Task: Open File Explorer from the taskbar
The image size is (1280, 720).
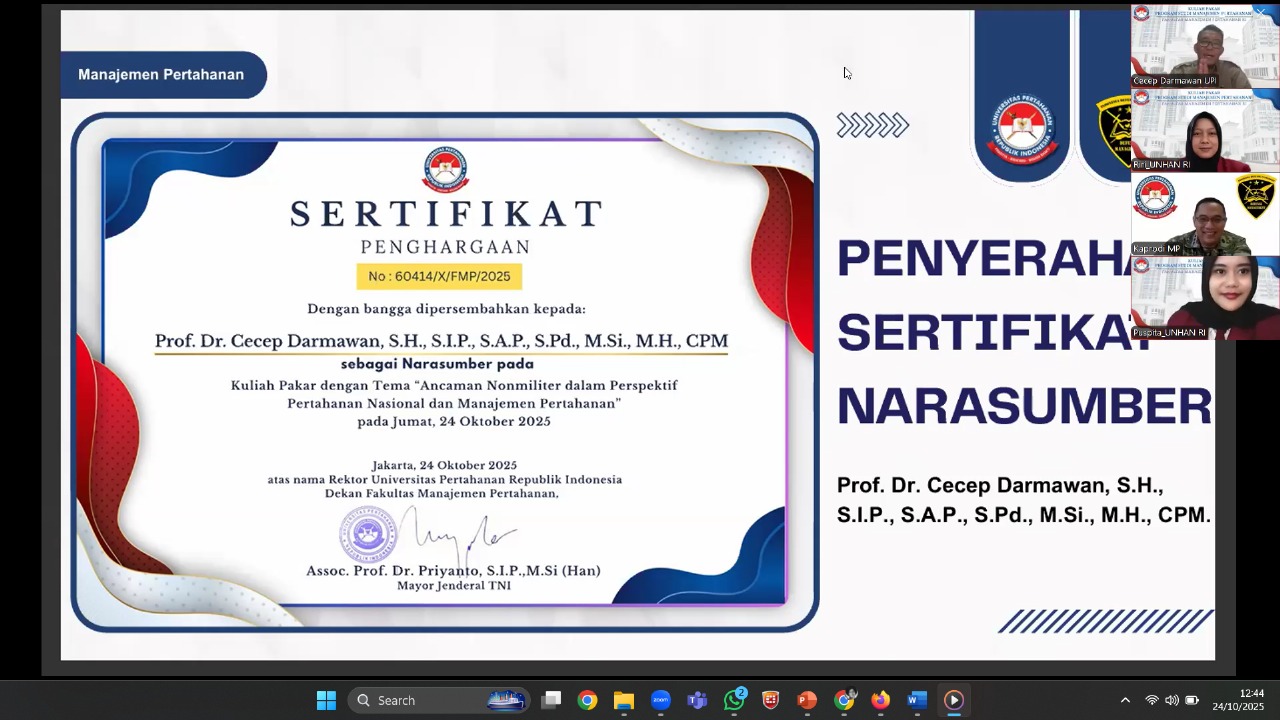Action: point(624,700)
